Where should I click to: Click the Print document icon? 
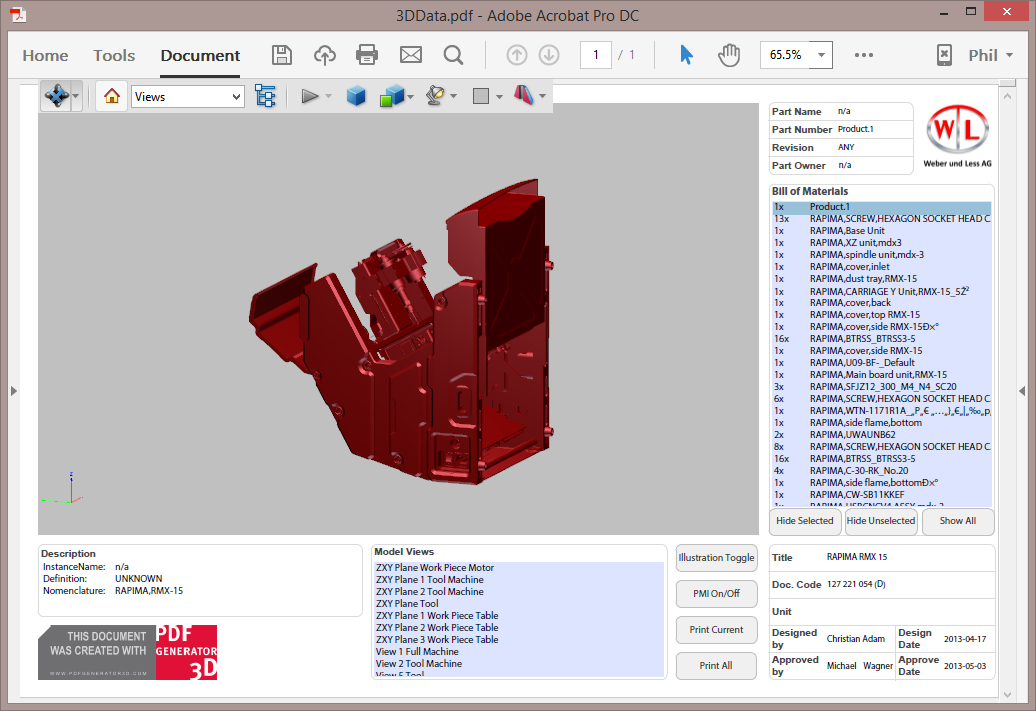coord(366,55)
